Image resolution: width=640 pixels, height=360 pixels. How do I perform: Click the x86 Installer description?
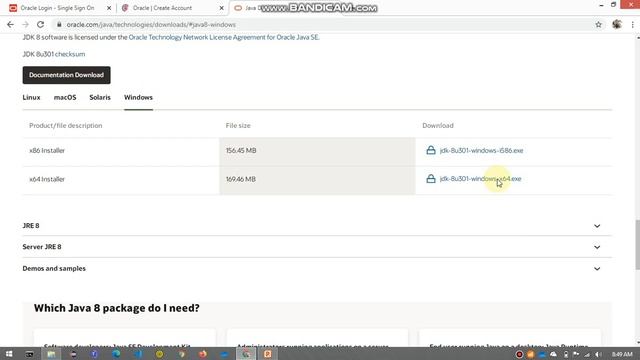(47, 150)
